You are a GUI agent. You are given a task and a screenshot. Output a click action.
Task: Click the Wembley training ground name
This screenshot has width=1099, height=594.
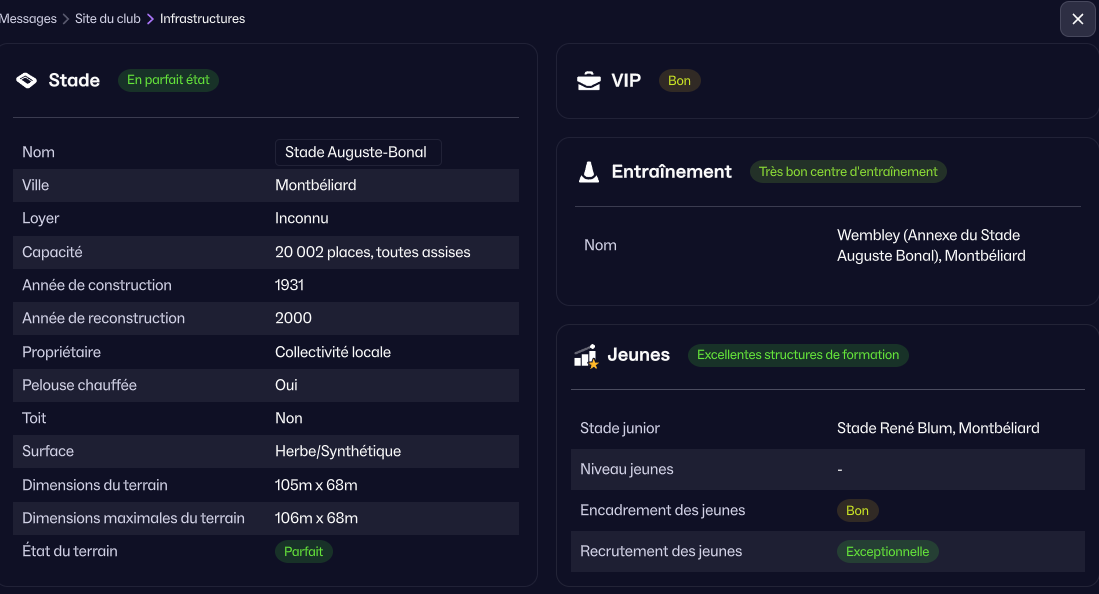(930, 245)
